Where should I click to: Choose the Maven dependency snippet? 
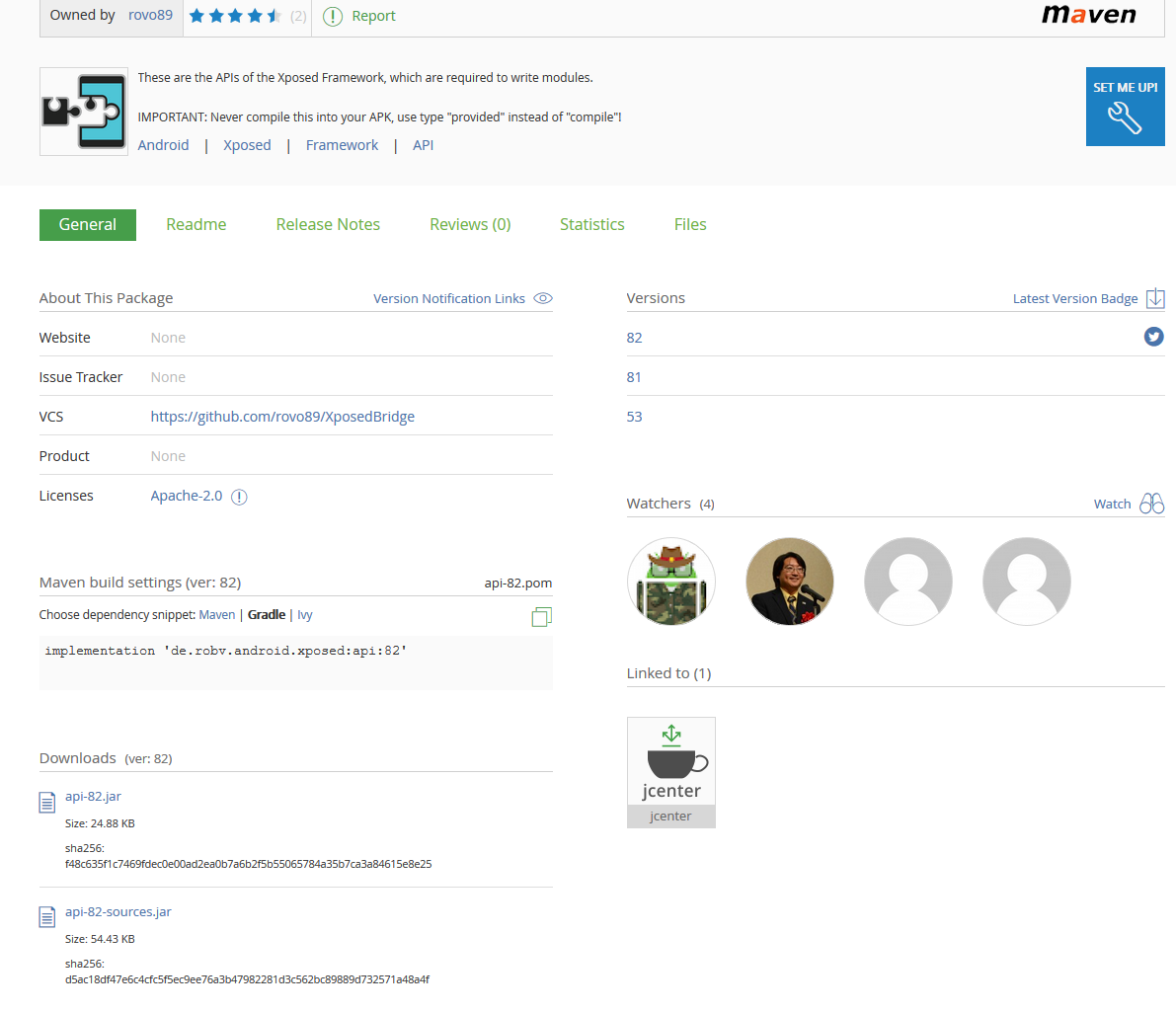[x=217, y=615]
